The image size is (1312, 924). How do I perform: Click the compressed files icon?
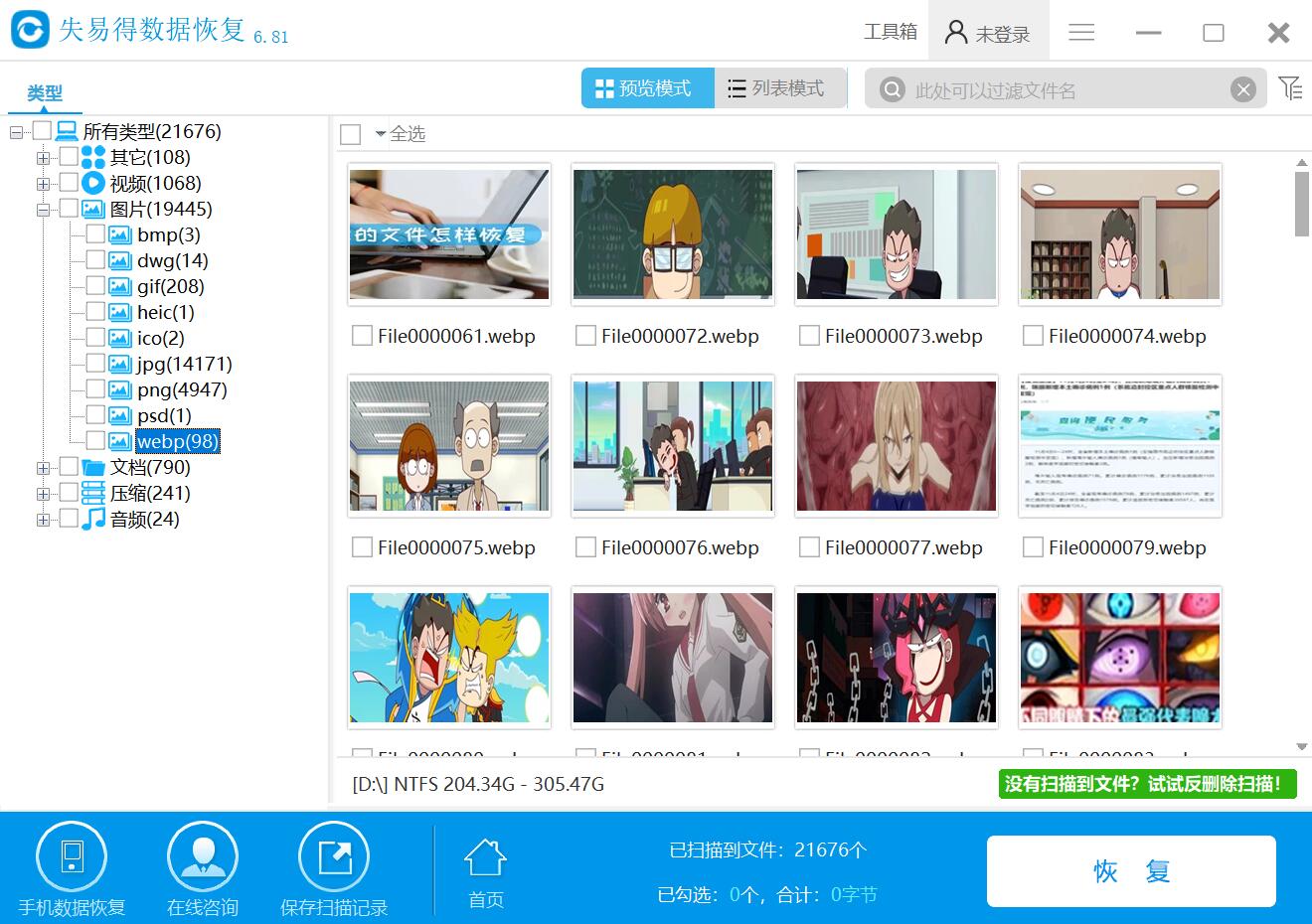[93, 493]
